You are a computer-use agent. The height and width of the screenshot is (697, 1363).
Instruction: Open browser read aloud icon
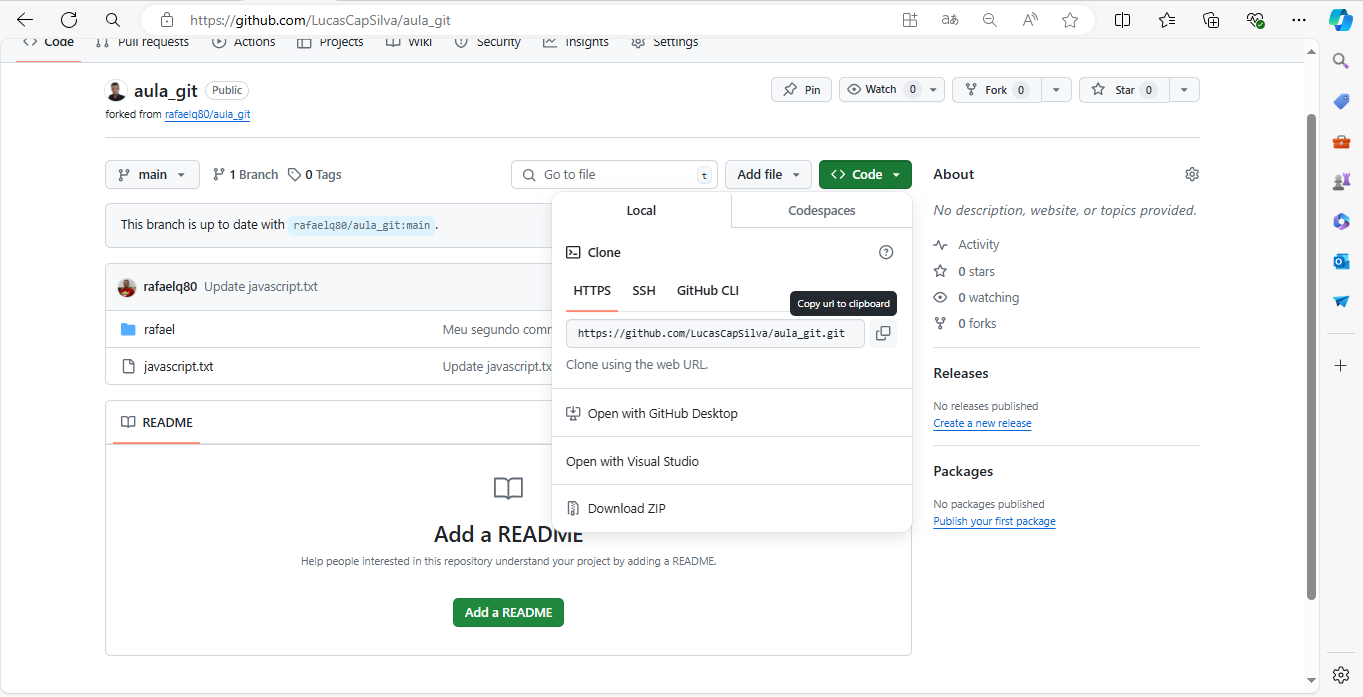(1030, 20)
